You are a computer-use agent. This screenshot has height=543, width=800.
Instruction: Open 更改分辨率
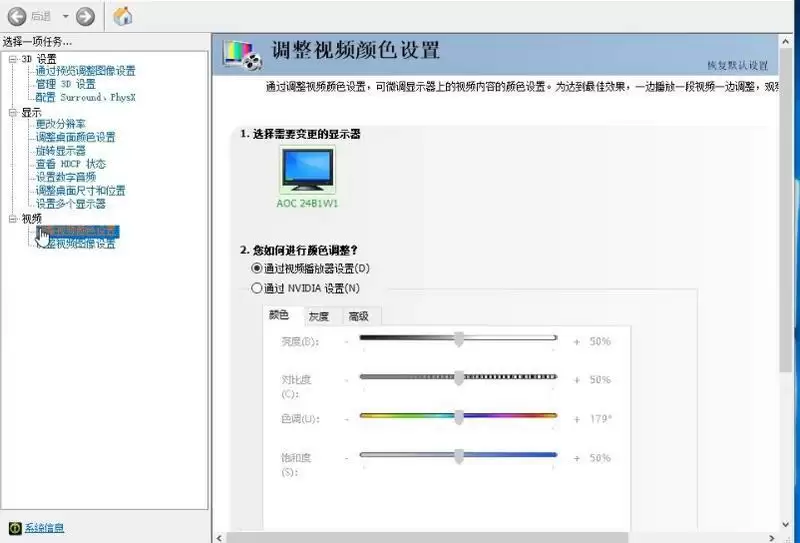point(60,124)
